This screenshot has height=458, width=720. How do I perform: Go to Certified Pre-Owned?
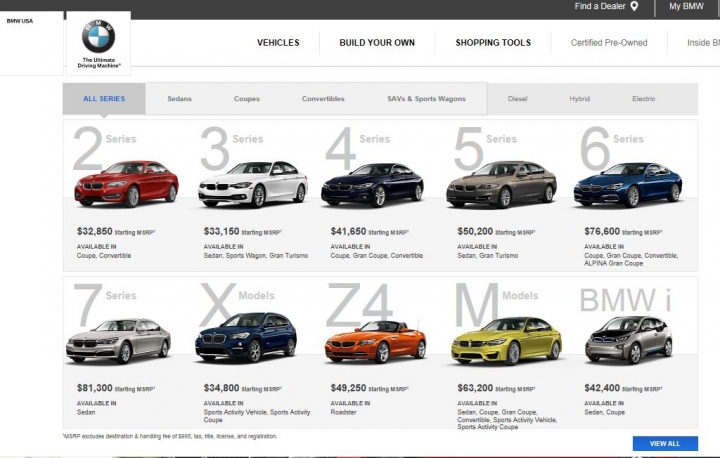[x=609, y=43]
